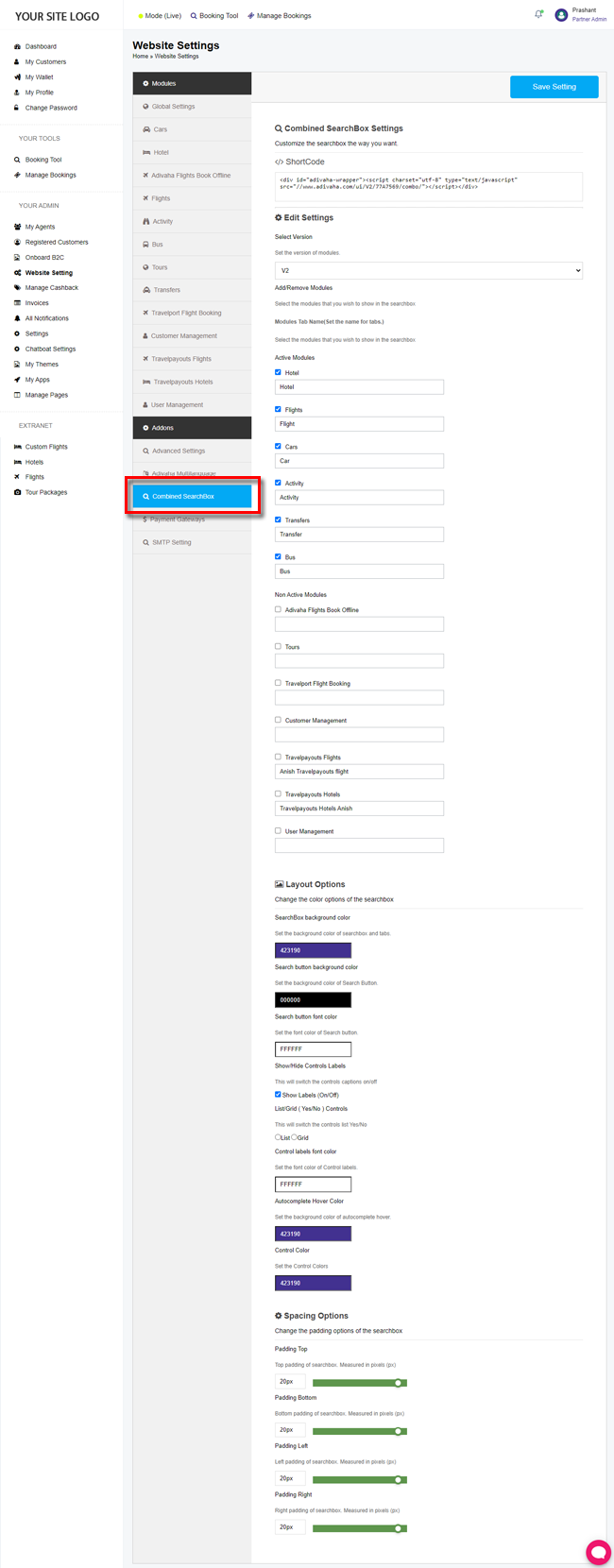Click the Manage Cashback tag icon
Screen dimensions: 614x1568
(x=17, y=288)
